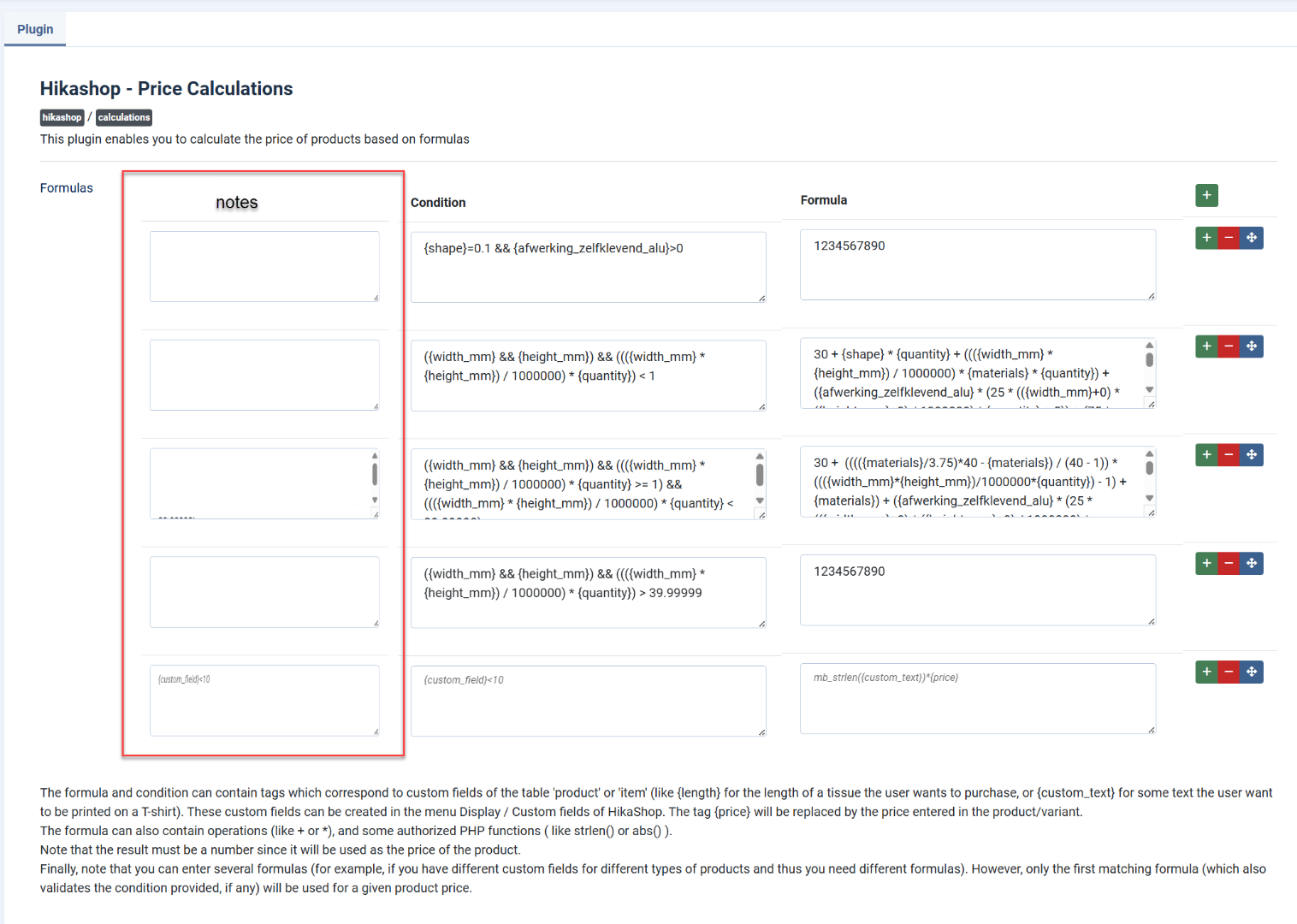Add a row after the '> 39.99999' condition row
The height and width of the screenshot is (924, 1297).
1206,563
